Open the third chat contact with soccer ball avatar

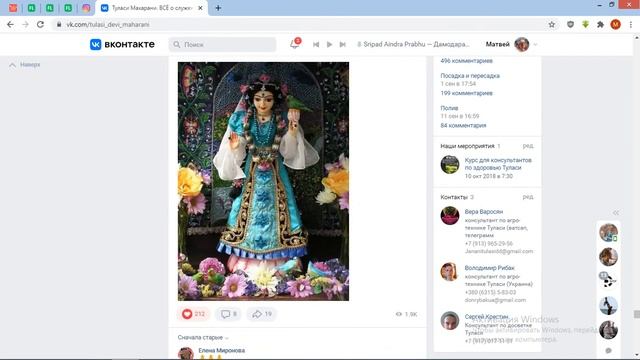pyautogui.click(x=608, y=281)
